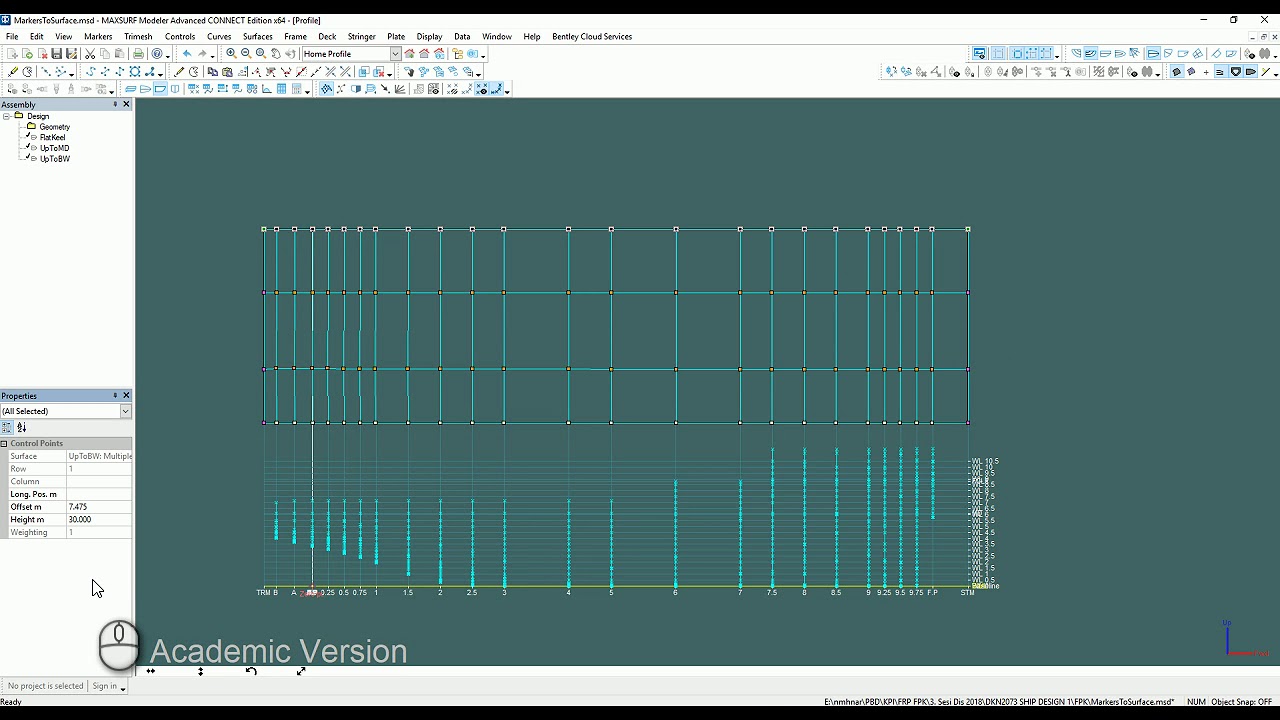The width and height of the screenshot is (1280, 720).
Task: Click the Height m value field
Action: click(99, 519)
